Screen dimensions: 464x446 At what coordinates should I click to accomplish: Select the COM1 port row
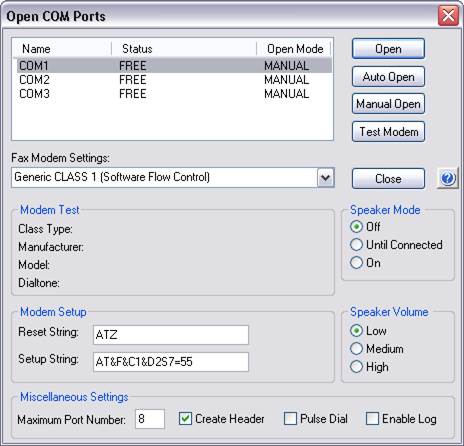click(x=175, y=66)
